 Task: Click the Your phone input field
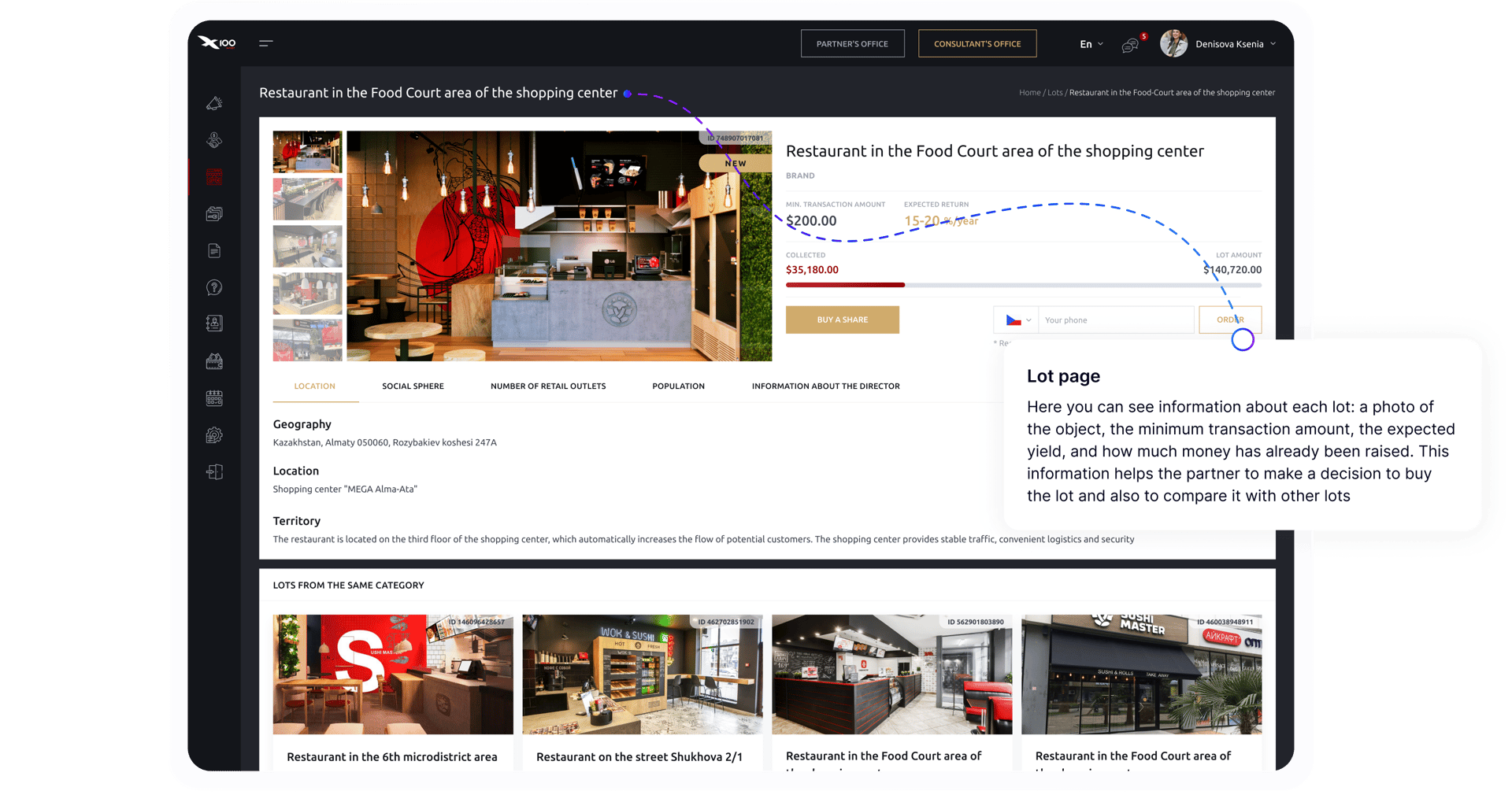click(x=1116, y=320)
